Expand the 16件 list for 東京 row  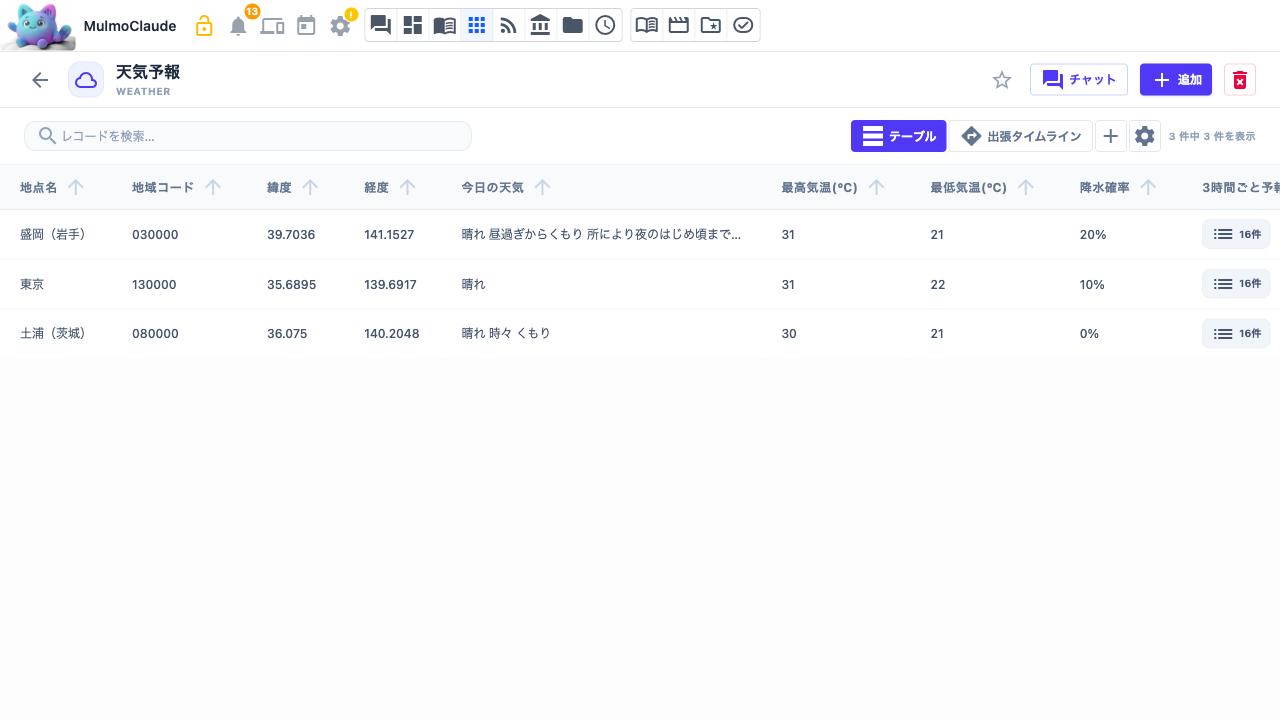tap(1236, 284)
